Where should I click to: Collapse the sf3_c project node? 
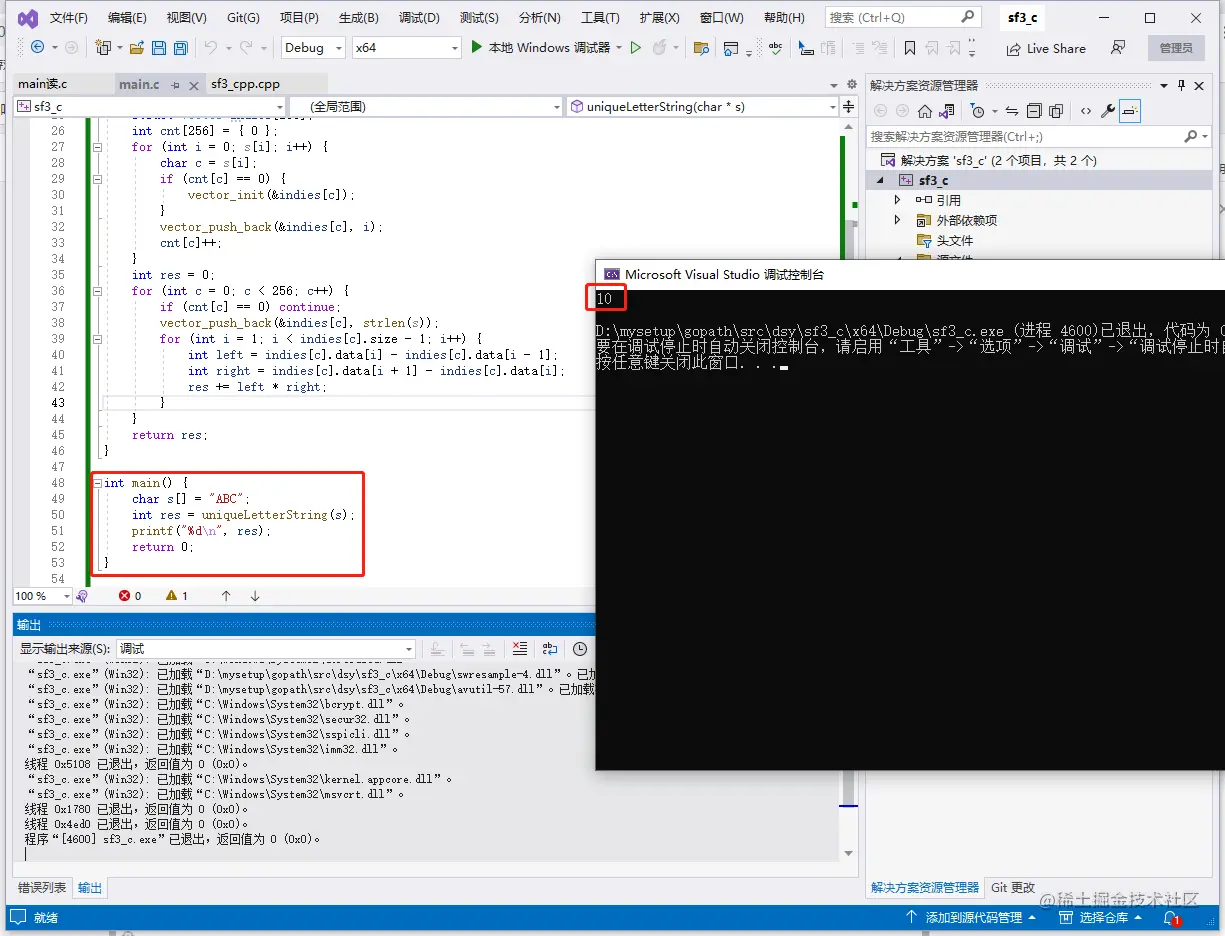(x=880, y=180)
